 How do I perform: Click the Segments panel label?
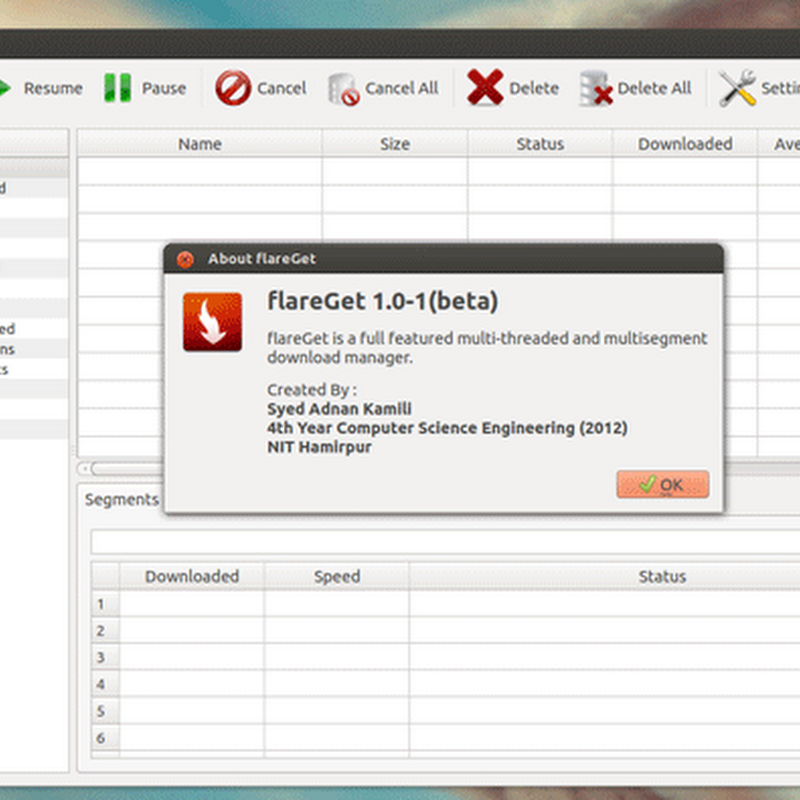point(121,499)
